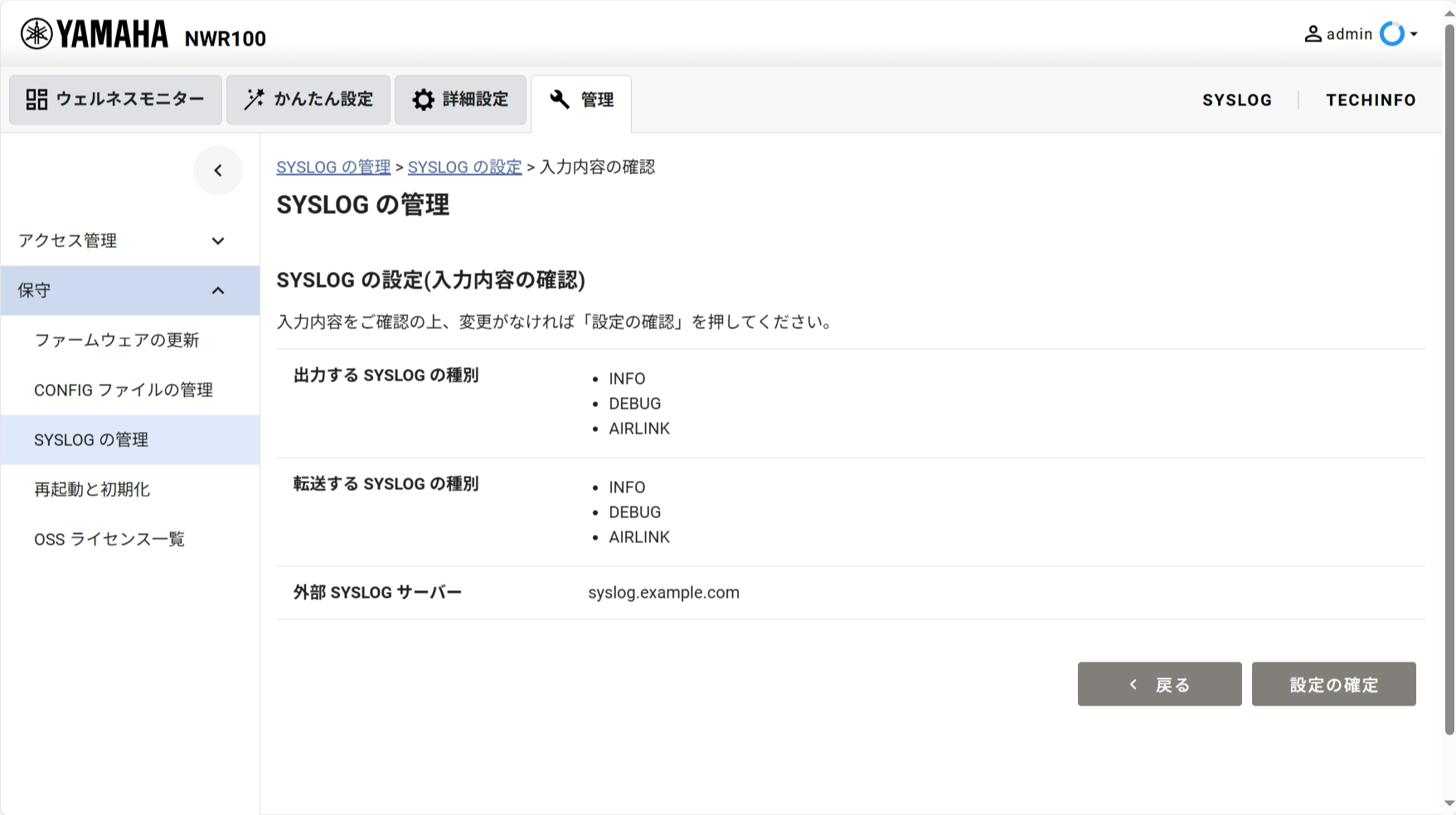Click the Yamaha logo emblem
Screen dimensions: 1456x815
[36, 34]
